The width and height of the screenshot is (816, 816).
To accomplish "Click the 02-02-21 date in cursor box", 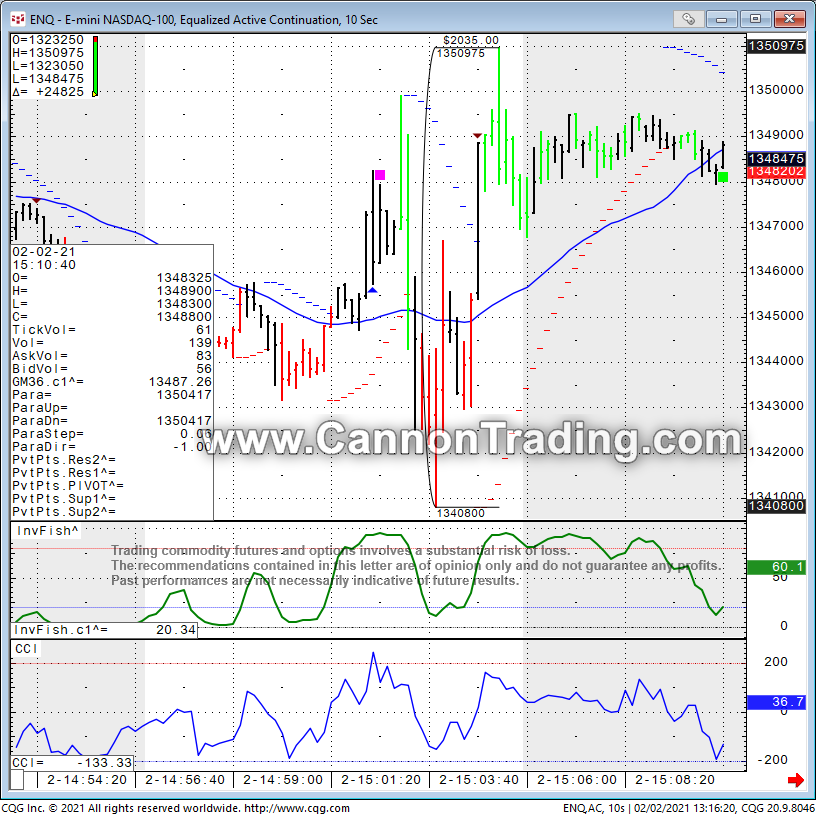I will pos(44,252).
